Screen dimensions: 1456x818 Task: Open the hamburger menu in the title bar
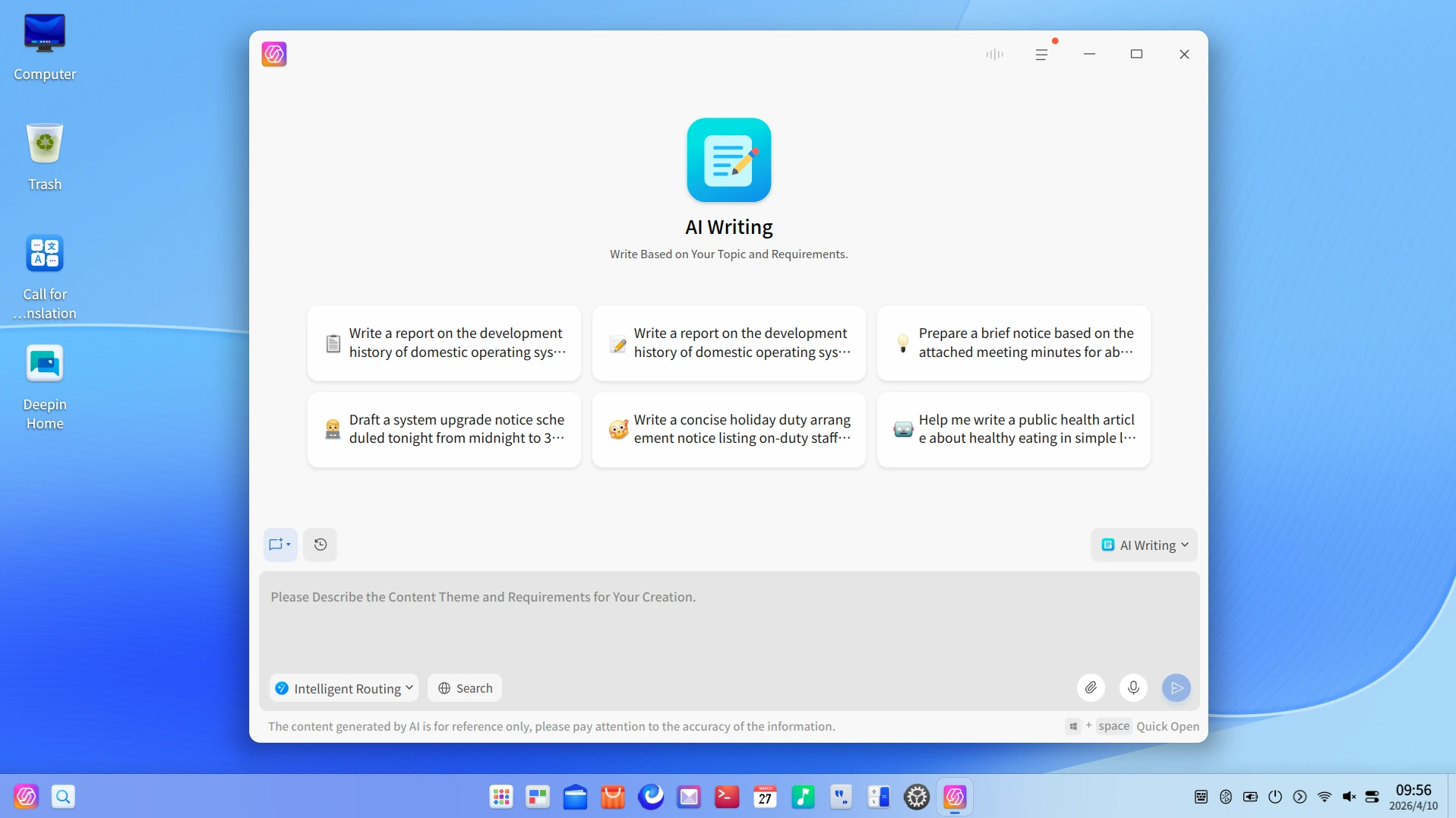tap(1041, 55)
